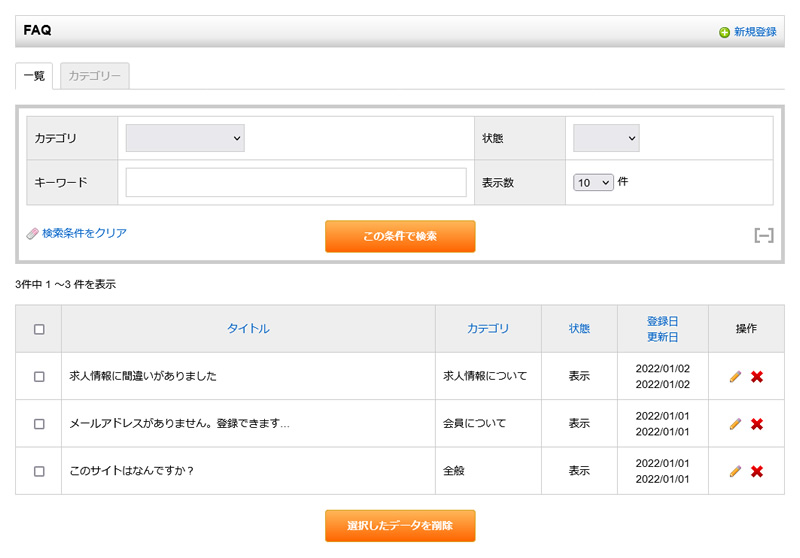The image size is (800, 558).
Task: Sort by the カテゴリ column header
Action: click(488, 328)
